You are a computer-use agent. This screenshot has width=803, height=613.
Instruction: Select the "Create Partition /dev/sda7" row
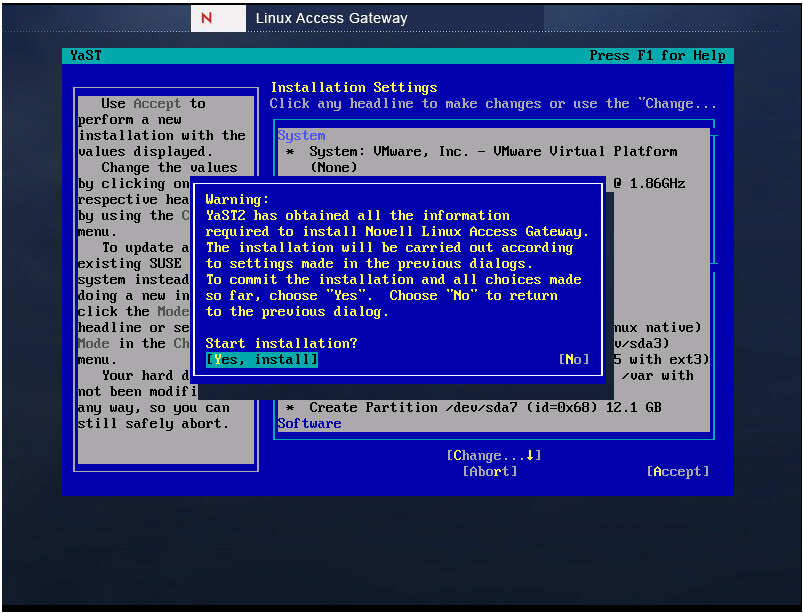(474, 408)
